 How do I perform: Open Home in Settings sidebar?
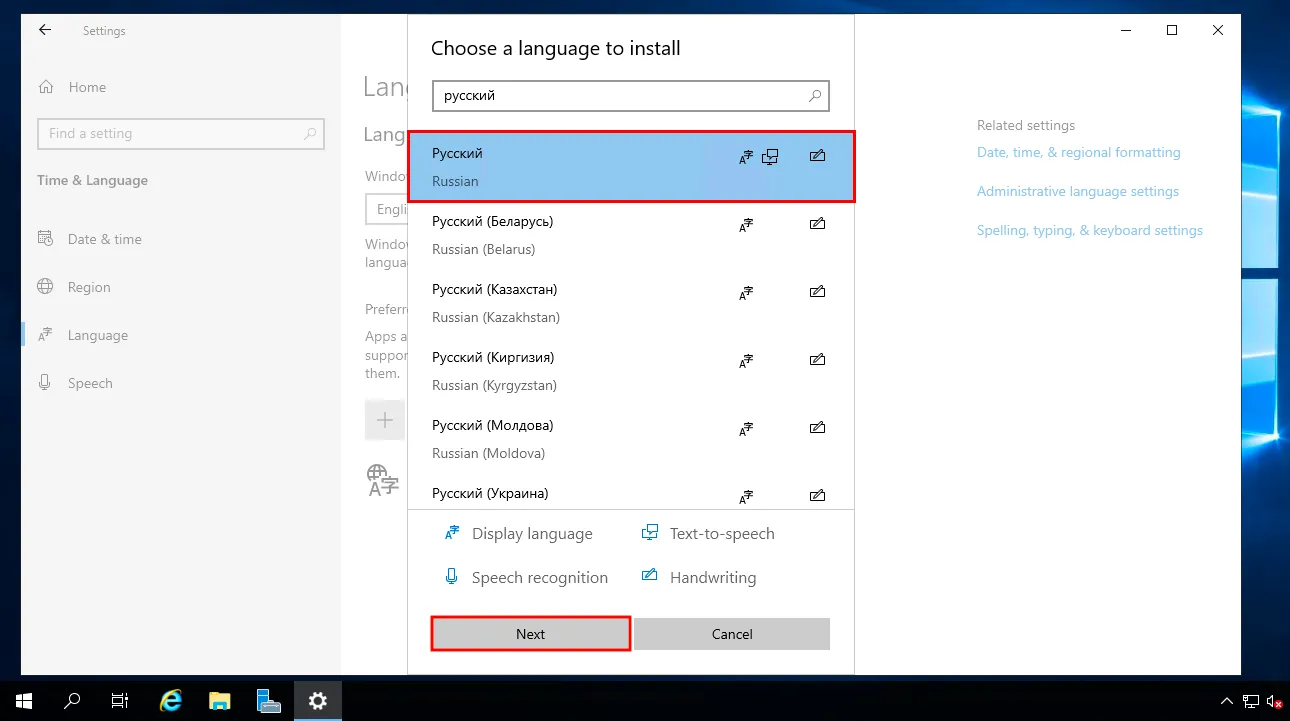point(87,88)
